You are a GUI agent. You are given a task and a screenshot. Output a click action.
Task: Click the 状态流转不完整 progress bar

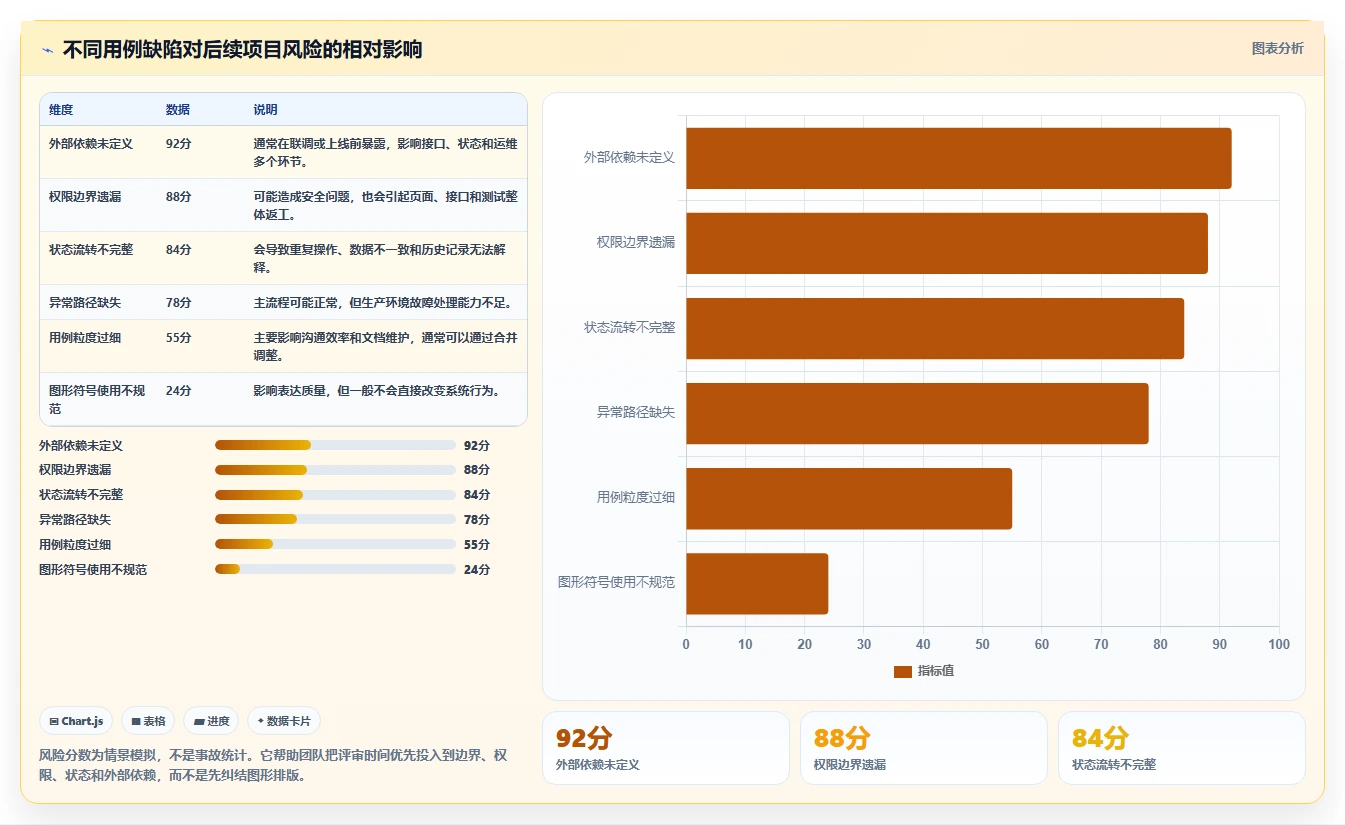tap(335, 495)
